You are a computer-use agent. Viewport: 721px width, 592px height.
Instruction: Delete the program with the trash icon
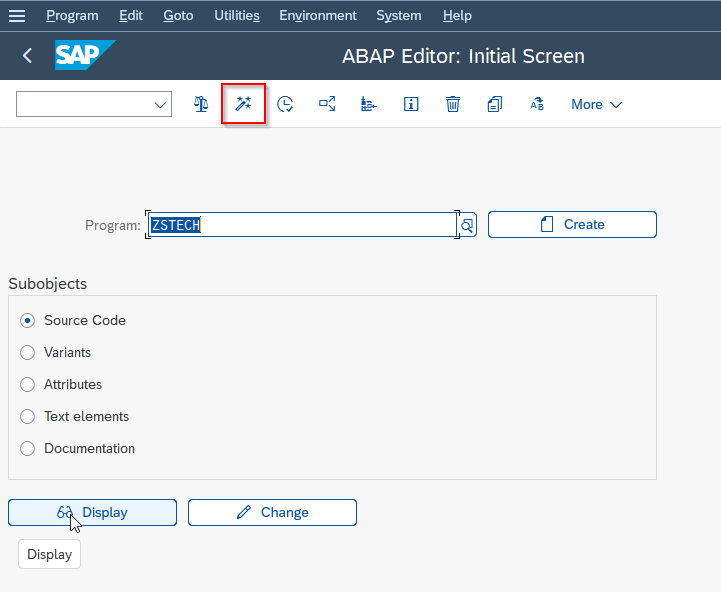pyautogui.click(x=453, y=104)
